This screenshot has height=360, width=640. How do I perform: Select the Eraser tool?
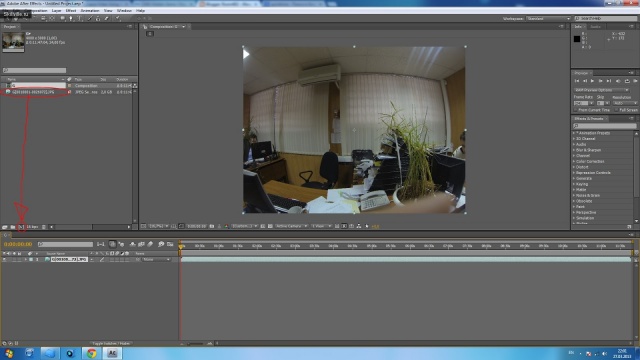click(x=107, y=18)
